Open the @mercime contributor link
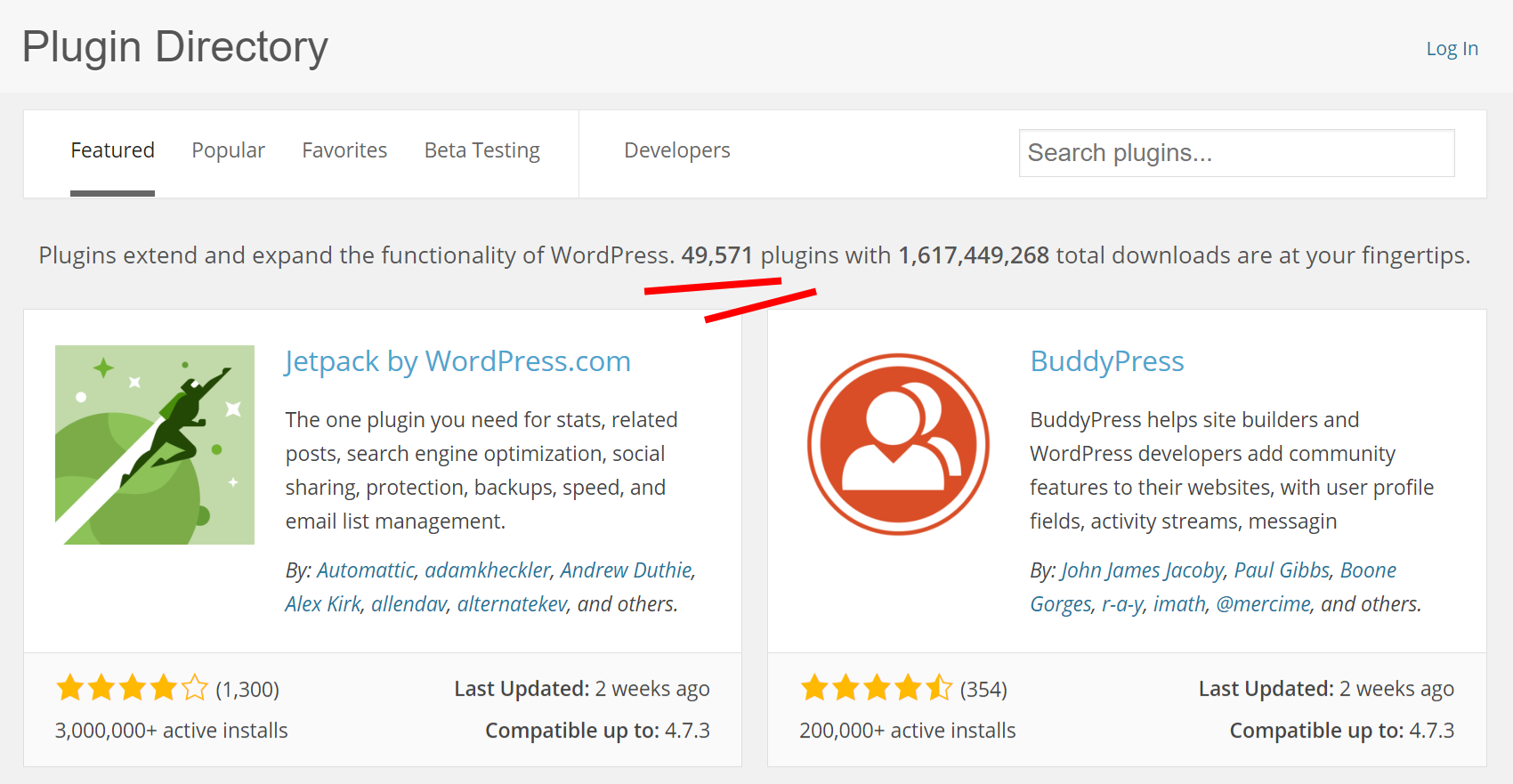This screenshot has height=784, width=1513. click(x=1263, y=604)
